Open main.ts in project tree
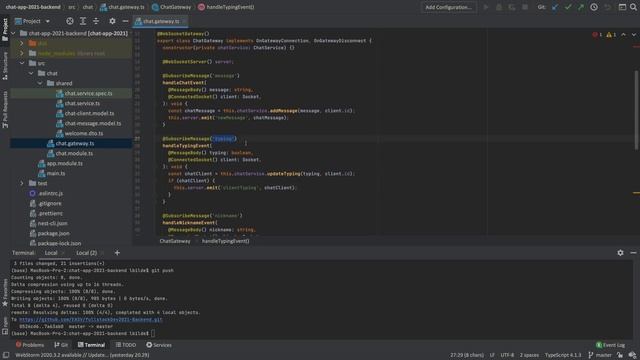 point(56,173)
